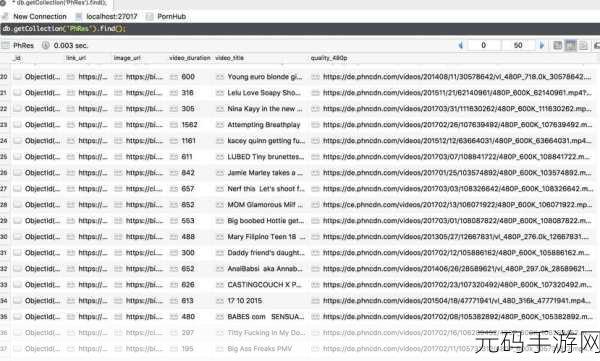Go to next page with right arrow
The height and width of the screenshot is (361, 600).
541,46
